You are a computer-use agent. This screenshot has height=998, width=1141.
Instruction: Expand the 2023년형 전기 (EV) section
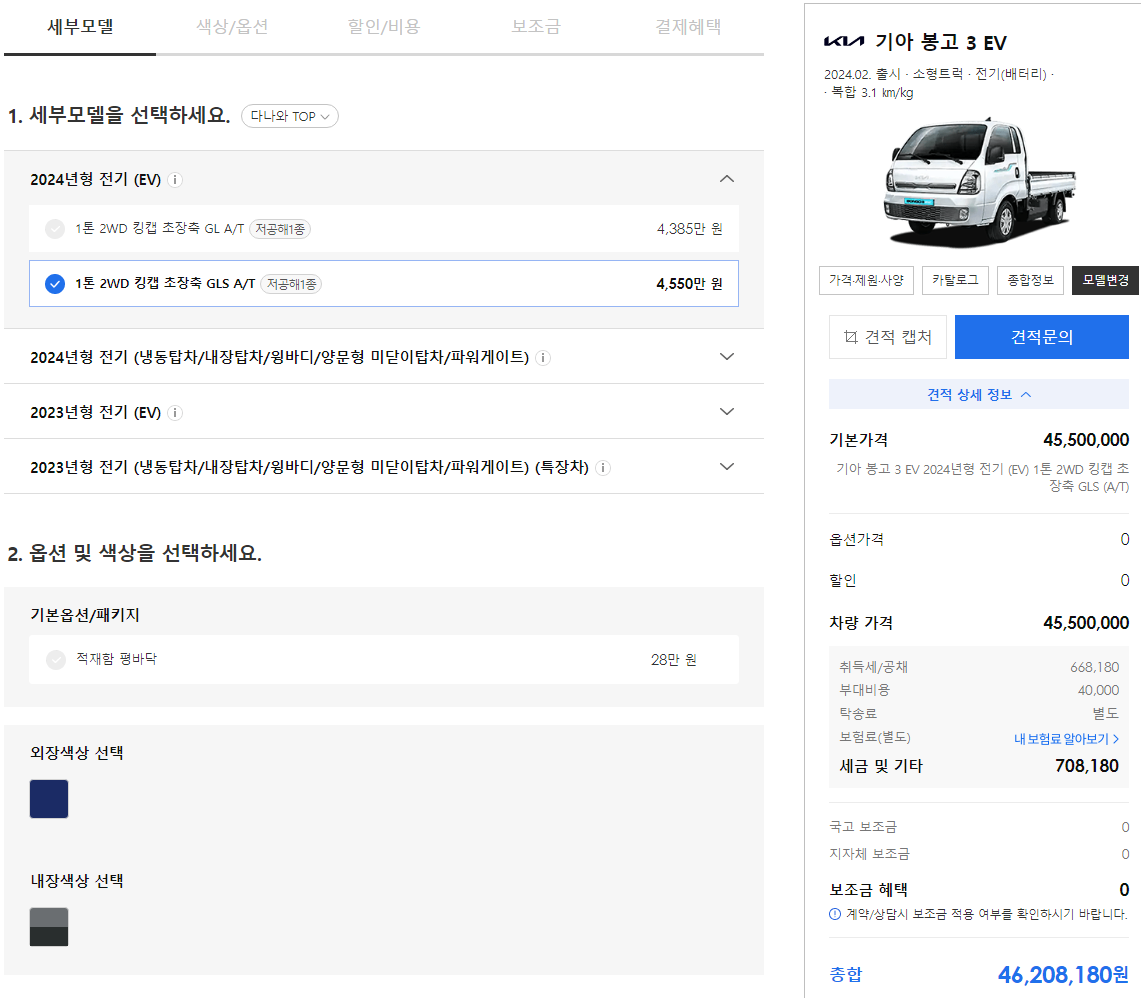click(x=726, y=412)
